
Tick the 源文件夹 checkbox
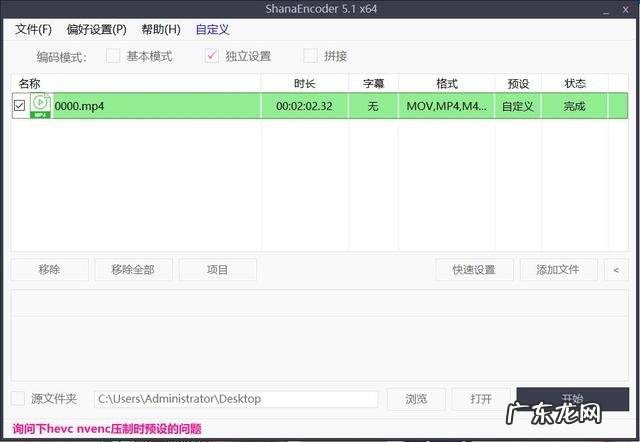coord(18,398)
